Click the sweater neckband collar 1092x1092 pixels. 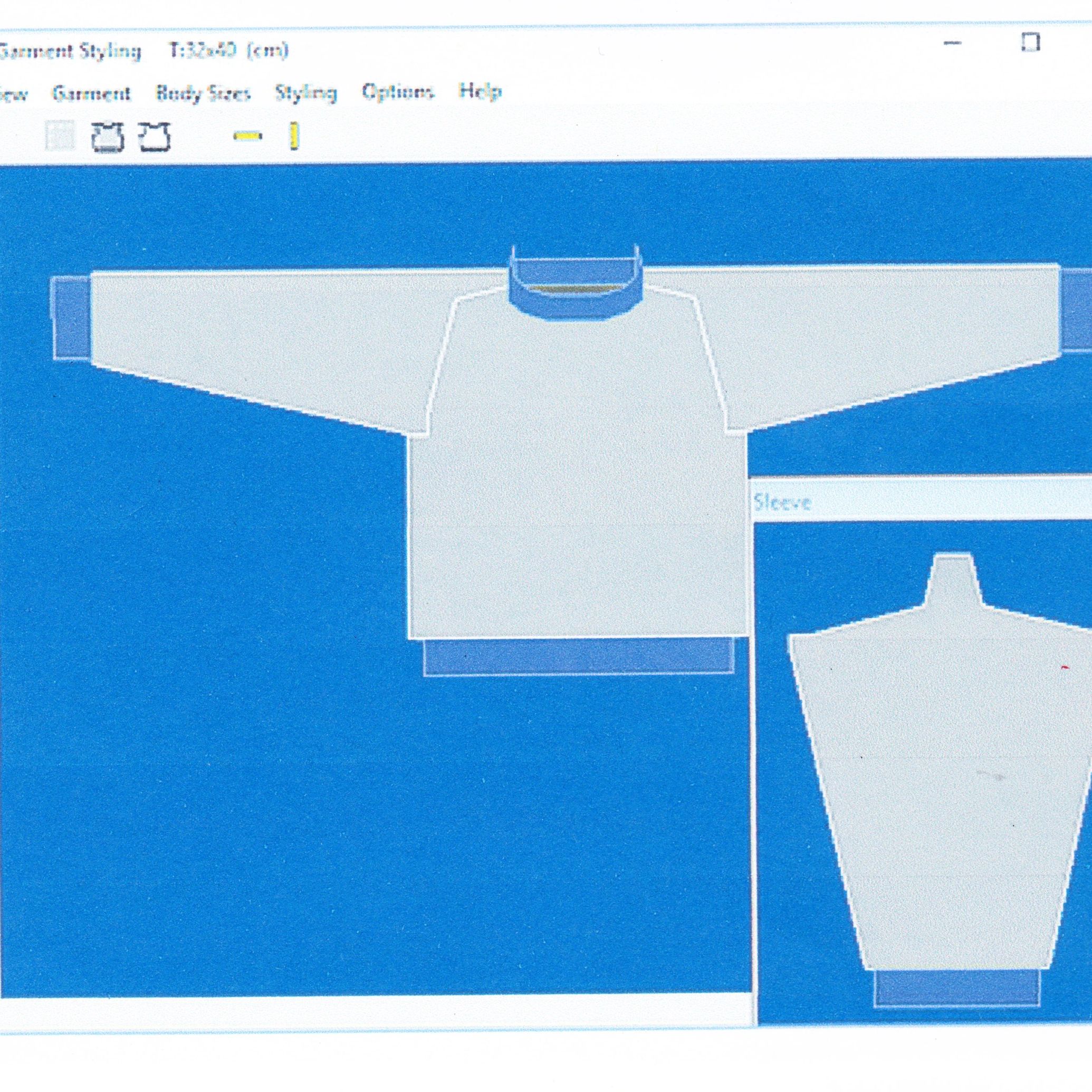click(x=576, y=305)
